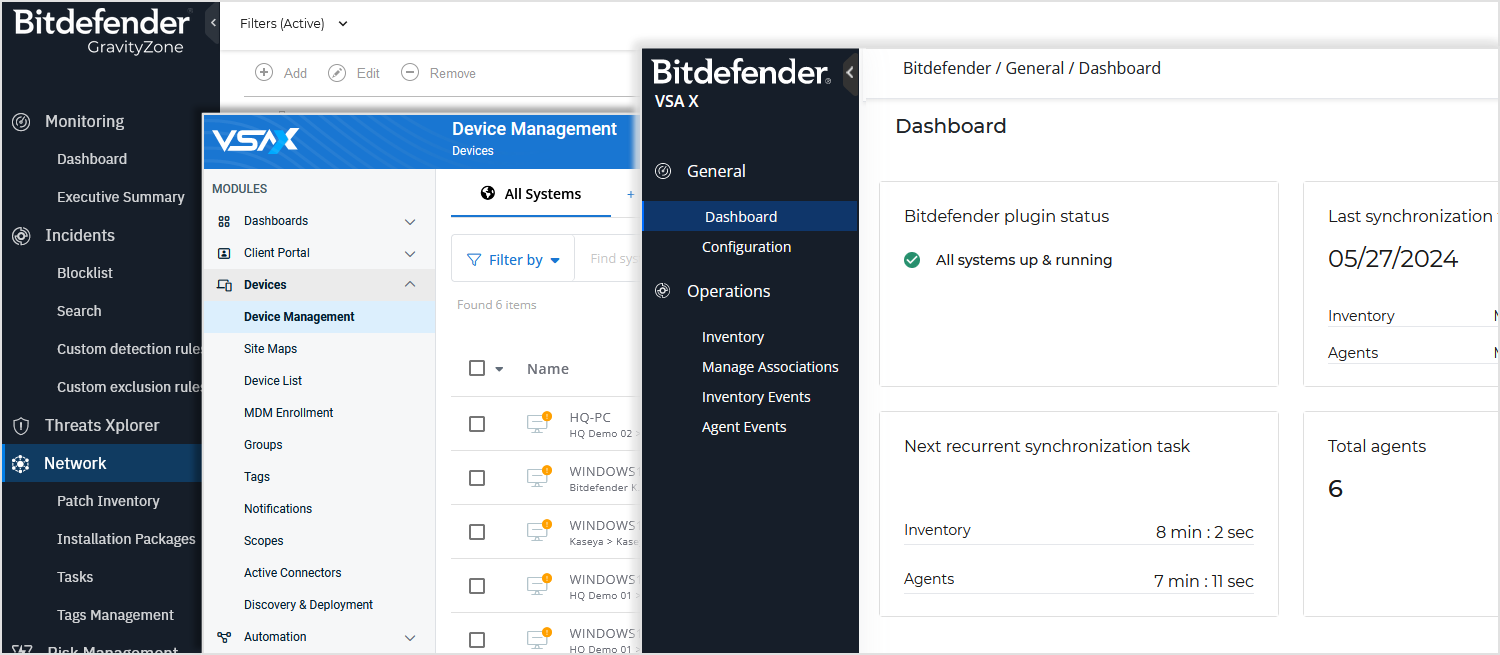Tick the checkbox below HQ-PC row

tap(477, 478)
